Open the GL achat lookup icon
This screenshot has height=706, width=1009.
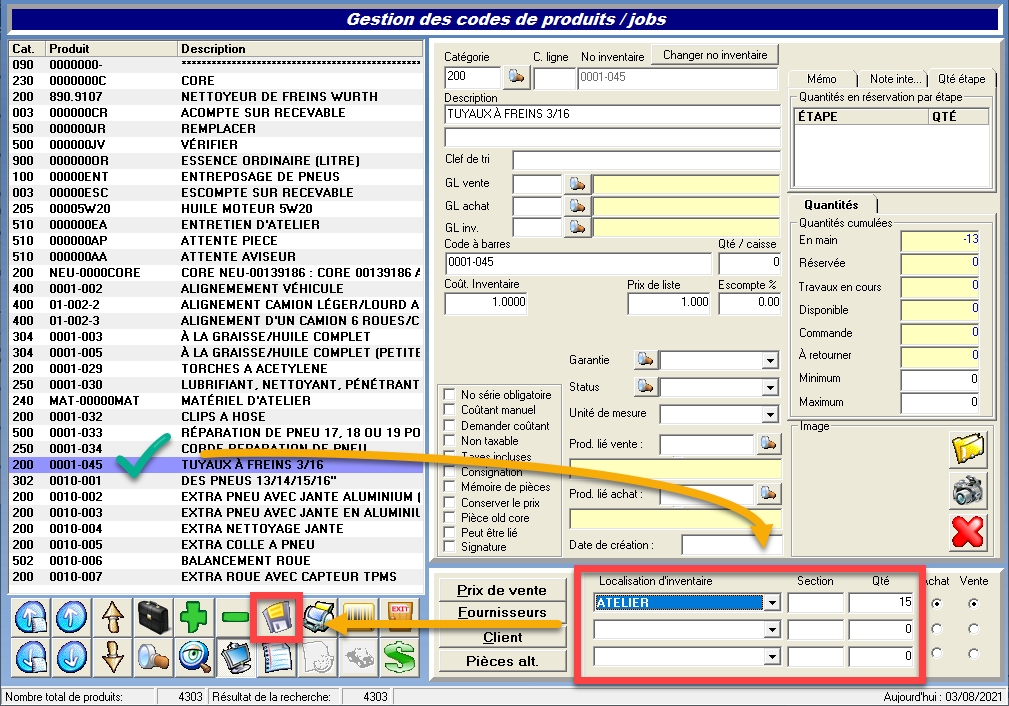coord(577,206)
